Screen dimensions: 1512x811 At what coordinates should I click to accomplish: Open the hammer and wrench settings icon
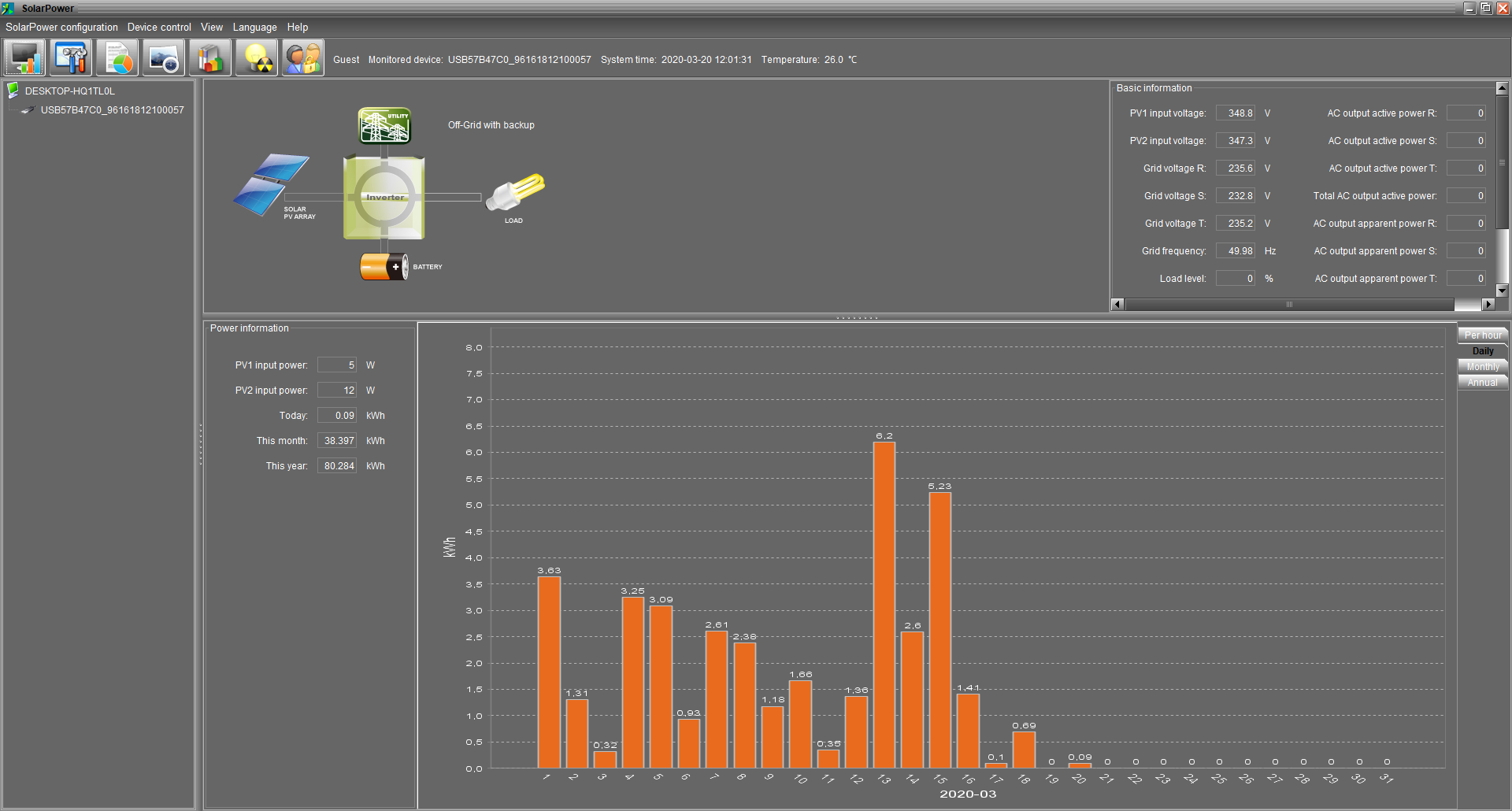tap(71, 58)
